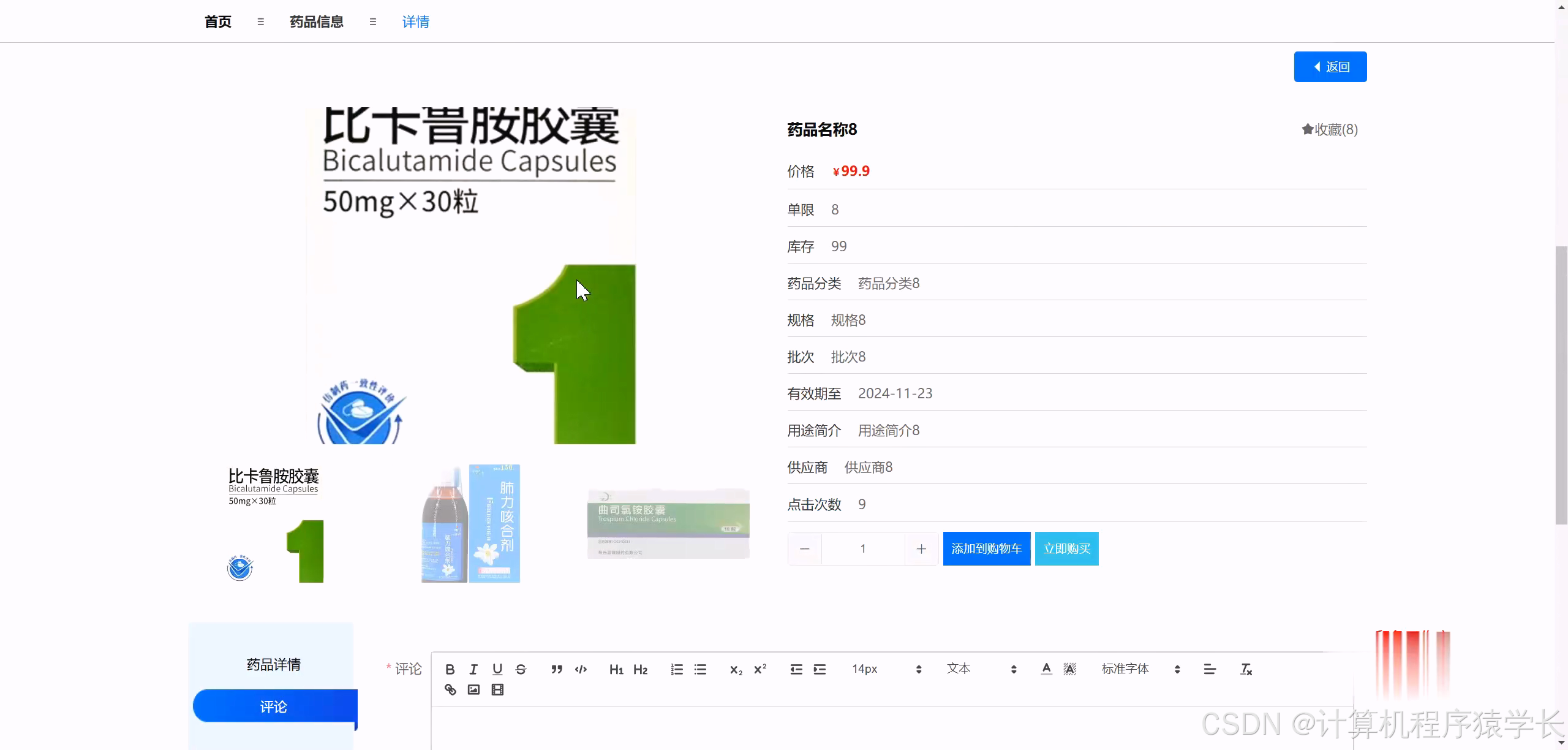
Task: Switch to the 评论 tab
Action: [x=274, y=706]
